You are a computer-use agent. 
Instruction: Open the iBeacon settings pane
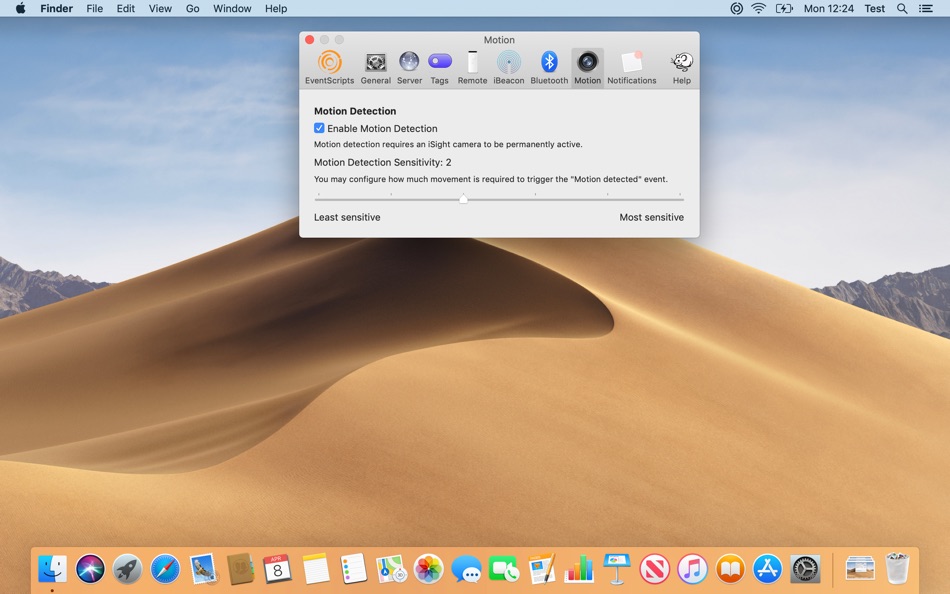point(508,68)
